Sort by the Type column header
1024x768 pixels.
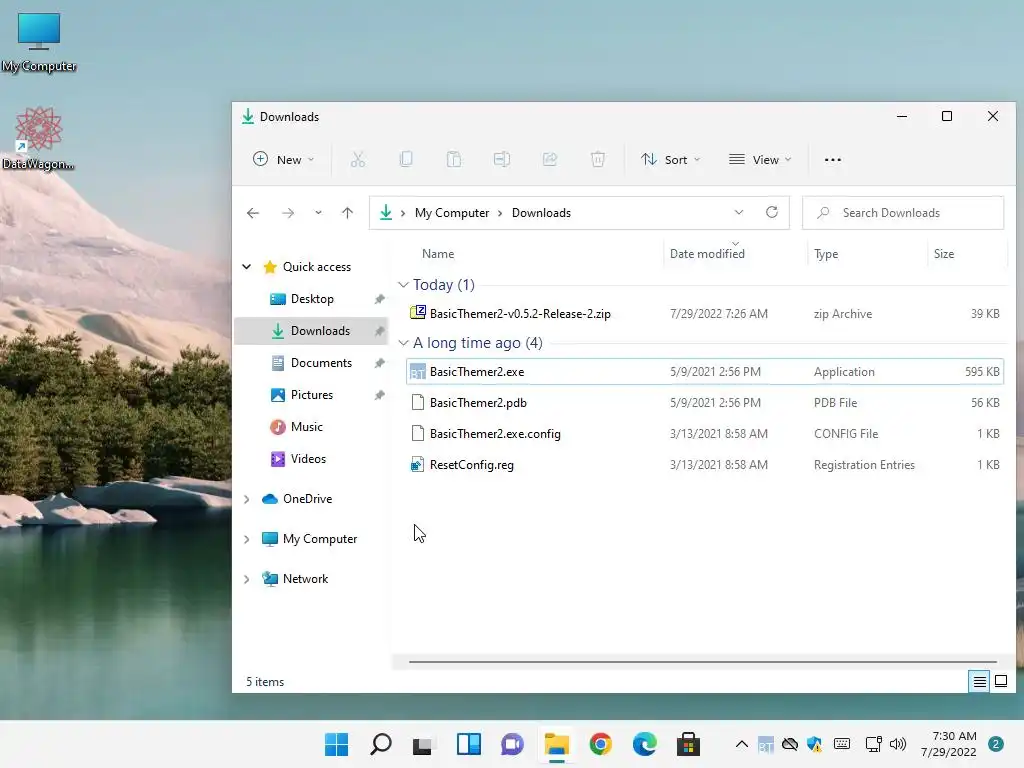coord(826,254)
